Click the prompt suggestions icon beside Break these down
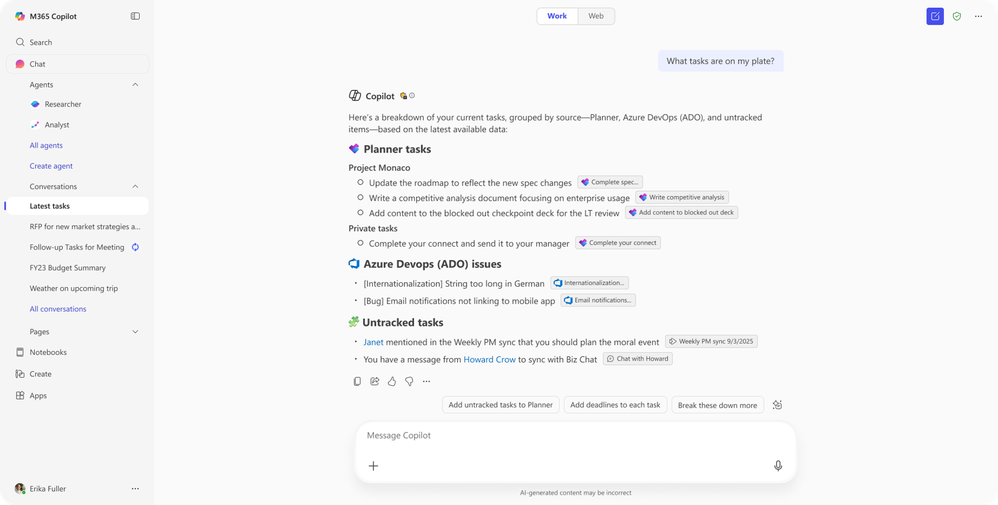 click(777, 405)
